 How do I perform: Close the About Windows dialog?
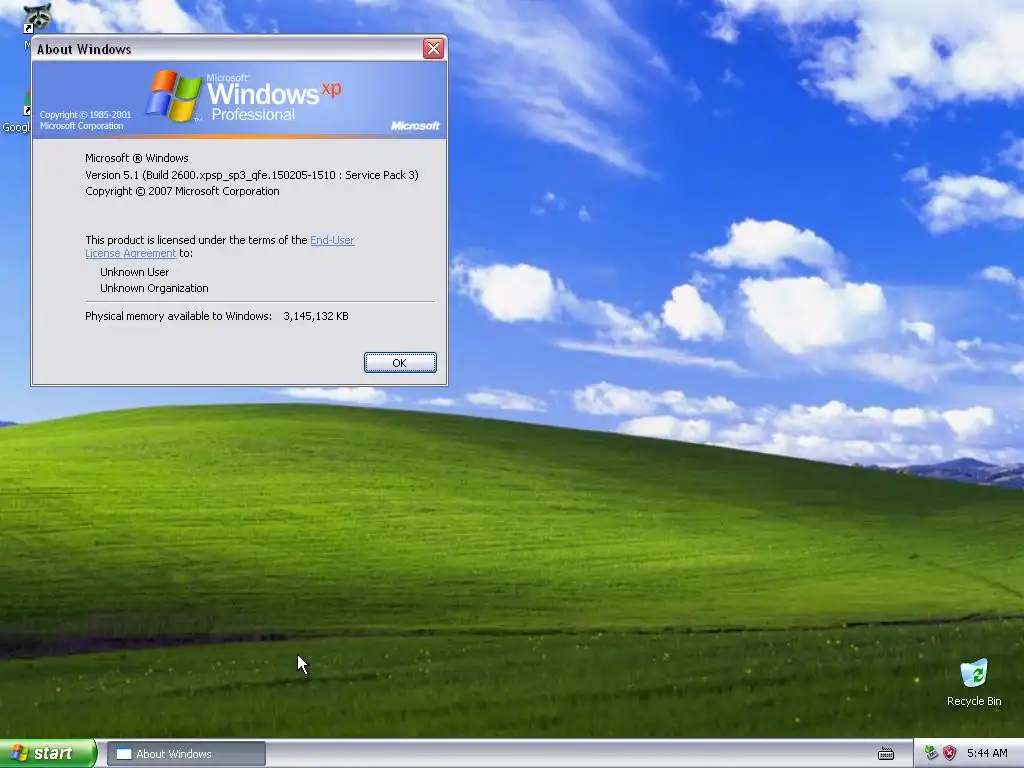pyautogui.click(x=433, y=48)
